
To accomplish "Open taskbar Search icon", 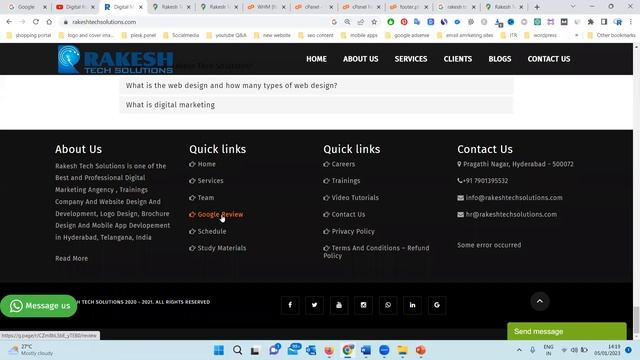I will tap(237, 350).
